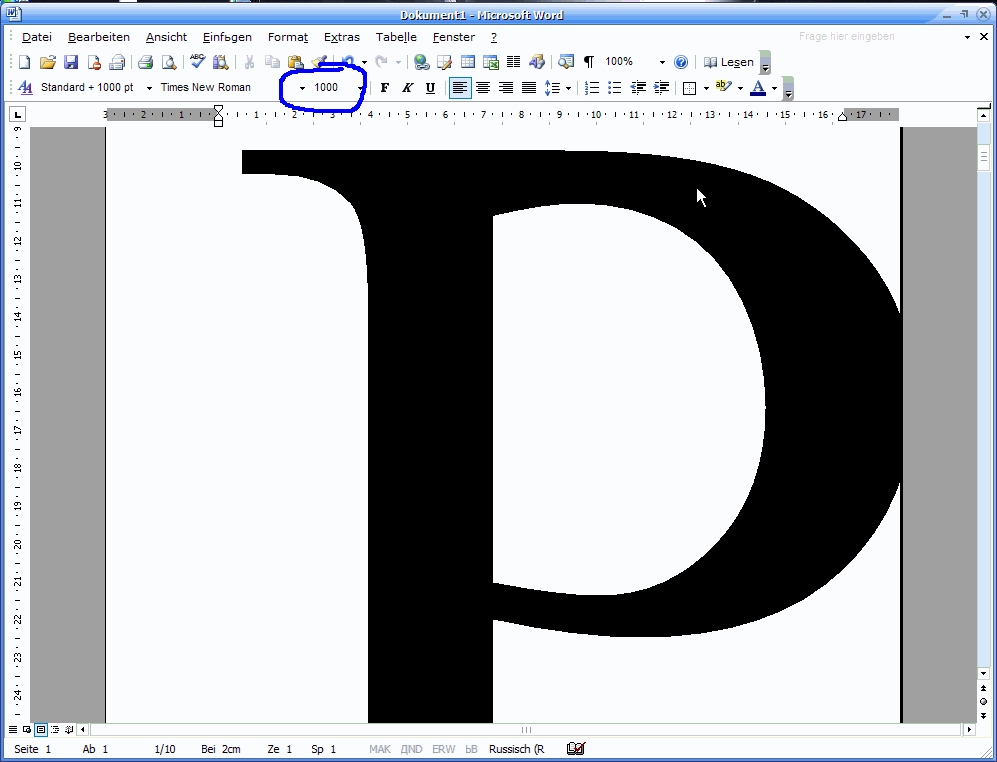Screen dimensions: 997x762
Task: Click 'Russisch (R' language in status bar
Action: 516,749
